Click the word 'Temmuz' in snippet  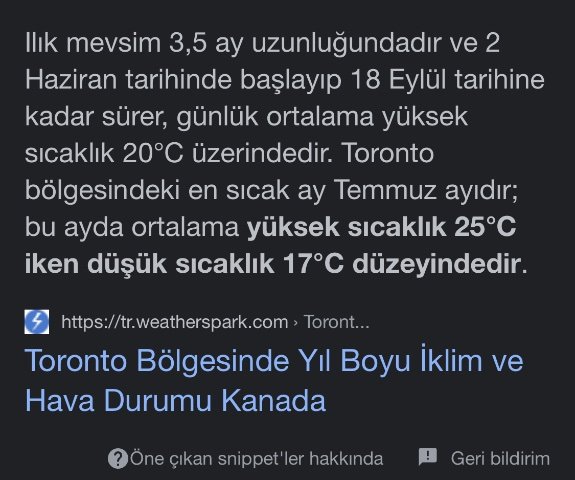(x=385, y=190)
